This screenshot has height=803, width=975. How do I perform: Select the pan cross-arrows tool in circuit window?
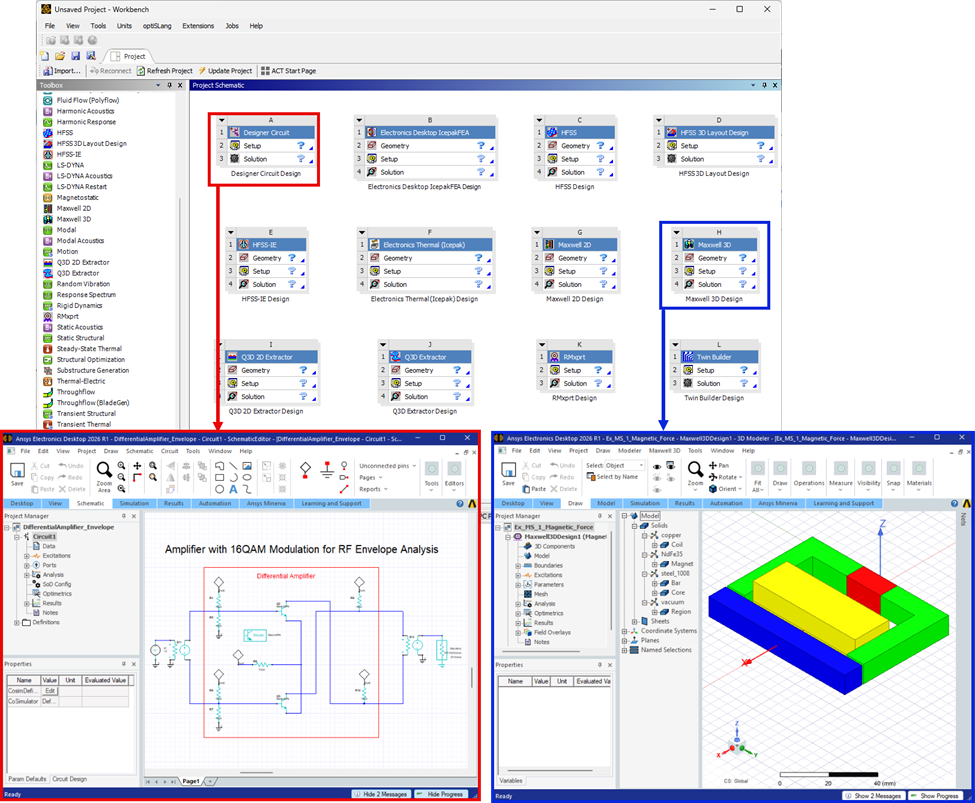pos(137,465)
